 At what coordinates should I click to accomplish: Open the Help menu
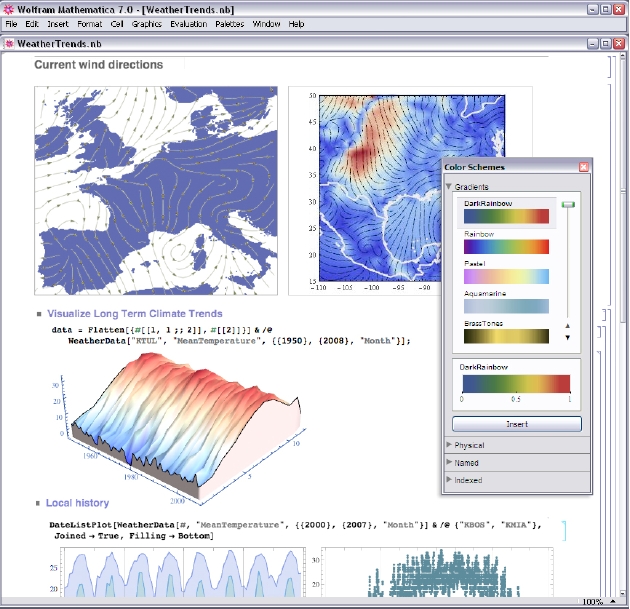(x=296, y=24)
